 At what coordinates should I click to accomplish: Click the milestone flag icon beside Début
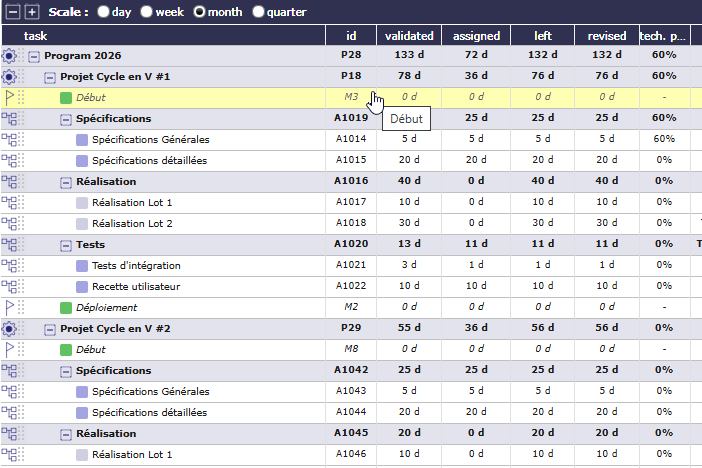(x=9, y=97)
